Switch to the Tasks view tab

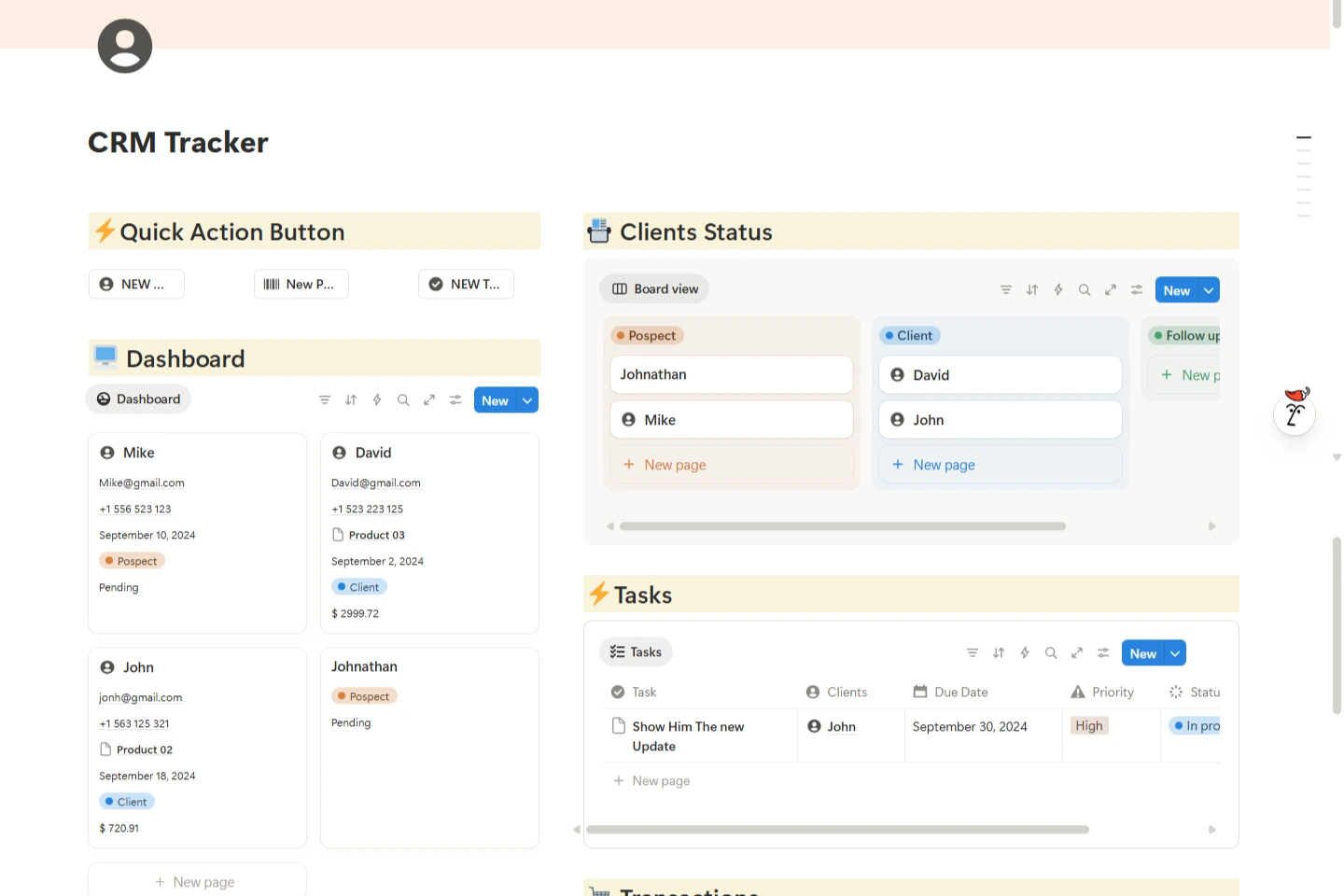pos(636,651)
